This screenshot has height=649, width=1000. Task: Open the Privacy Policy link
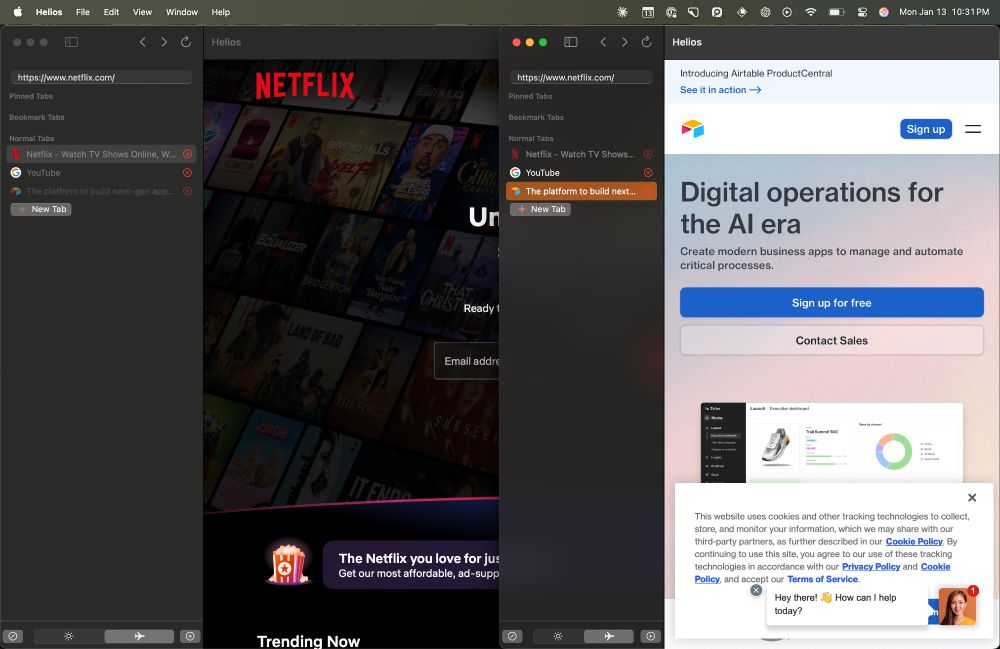click(x=871, y=567)
